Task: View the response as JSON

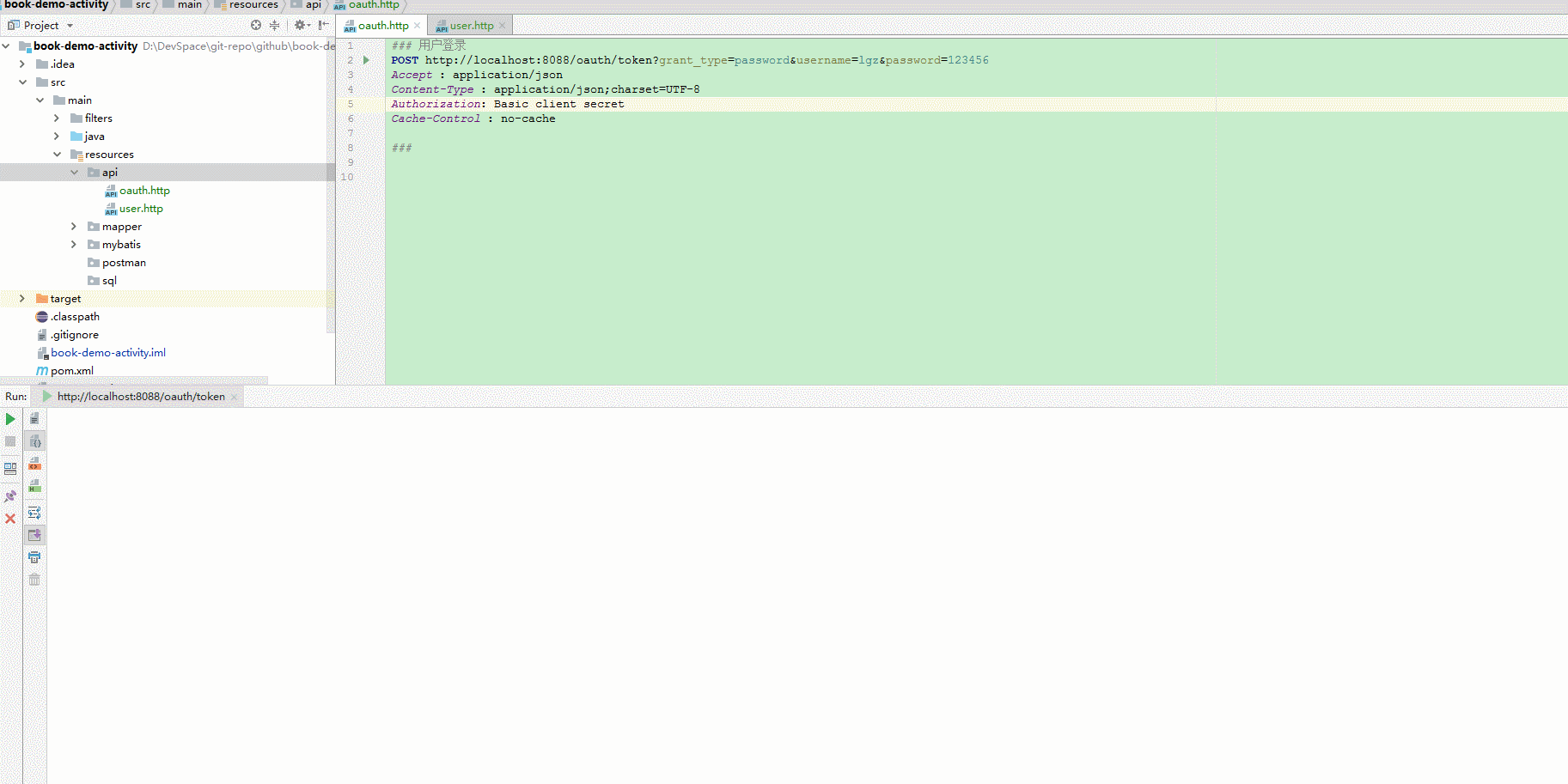Action: (x=35, y=441)
